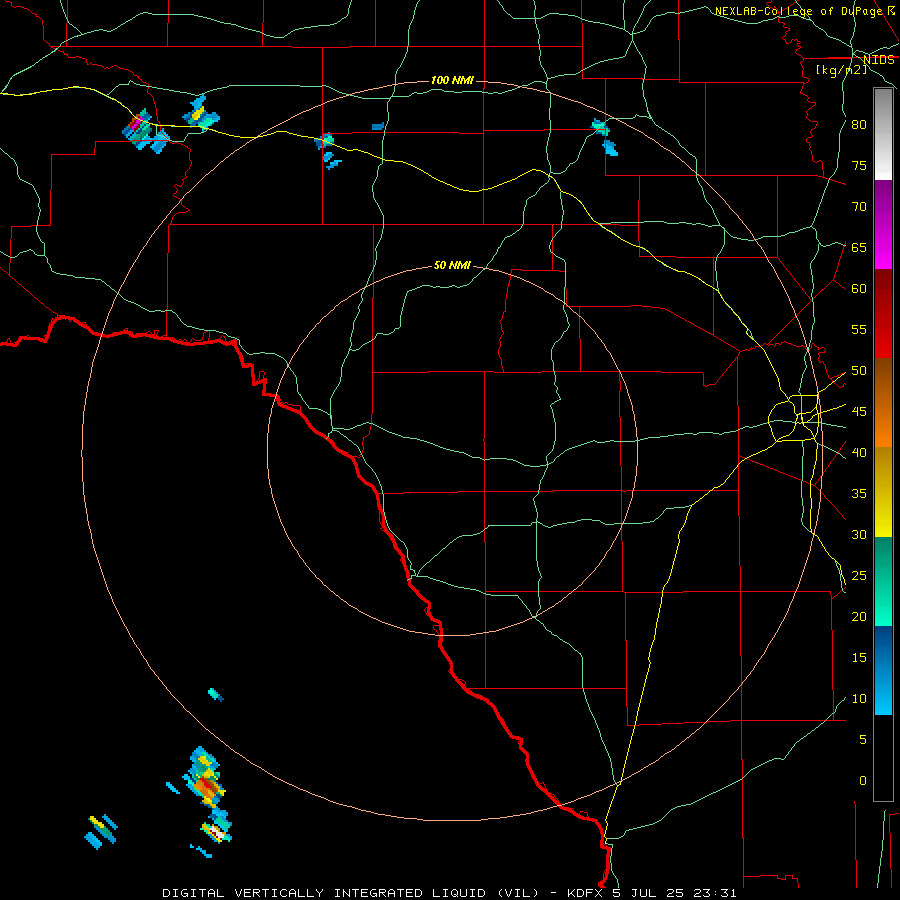Select the green segment of the VIL scale

coord(883,581)
